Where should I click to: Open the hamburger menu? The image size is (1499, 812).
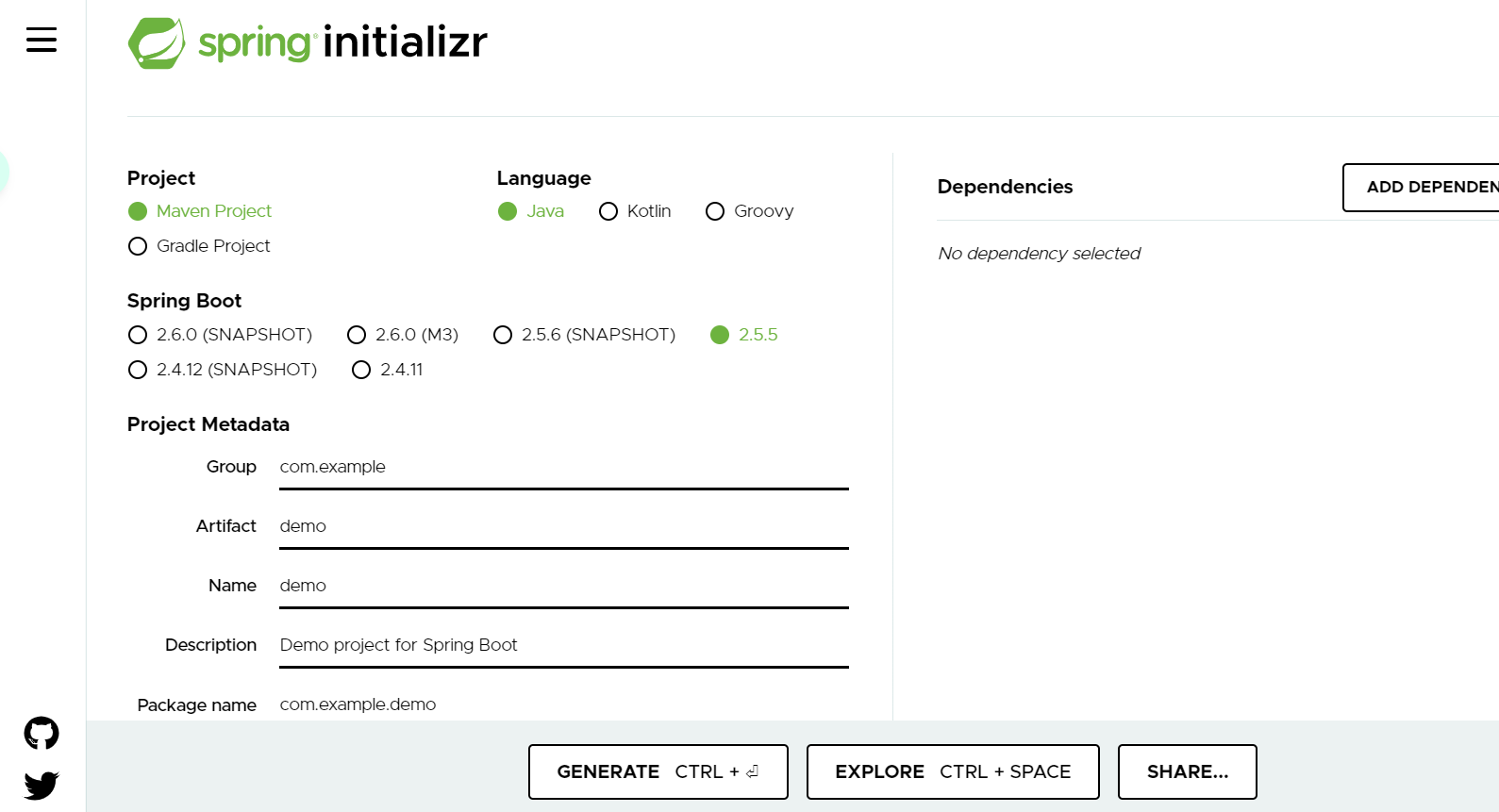42,40
